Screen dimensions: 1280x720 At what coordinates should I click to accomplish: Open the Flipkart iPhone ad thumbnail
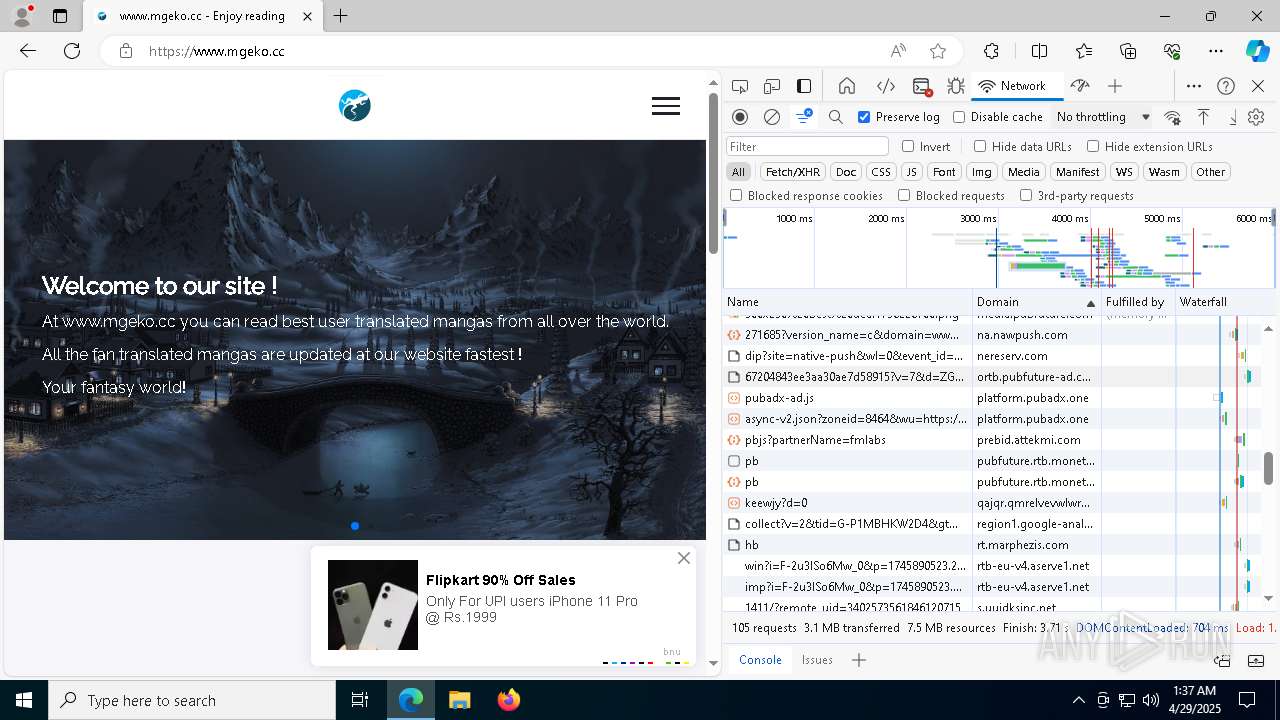pos(373,605)
